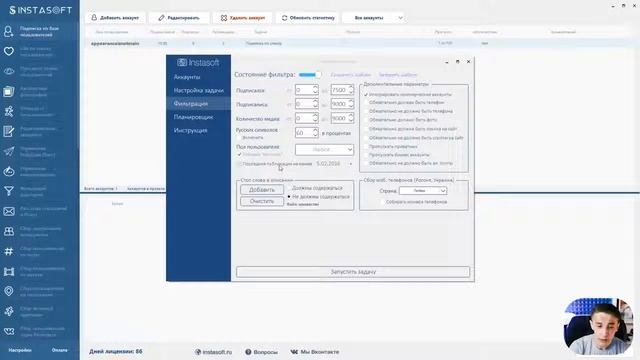
Task: Select the media frame sidebar icon
Action: (x=9, y=271)
